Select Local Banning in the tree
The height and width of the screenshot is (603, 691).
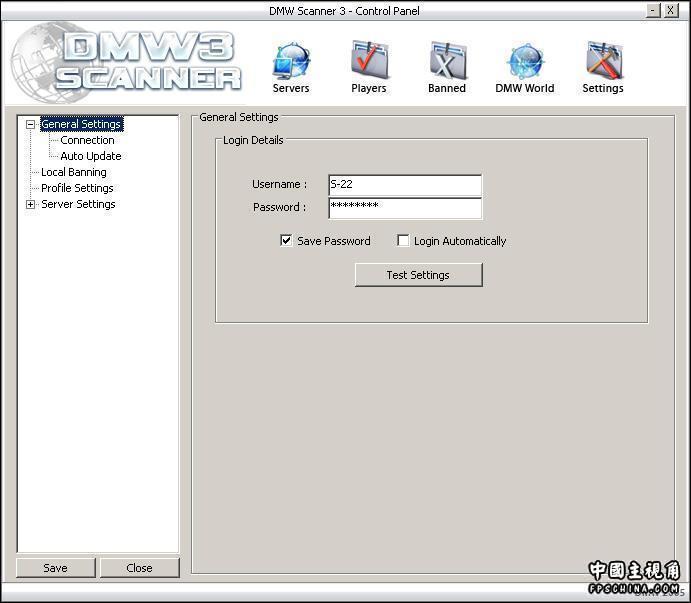pyautogui.click(x=74, y=172)
